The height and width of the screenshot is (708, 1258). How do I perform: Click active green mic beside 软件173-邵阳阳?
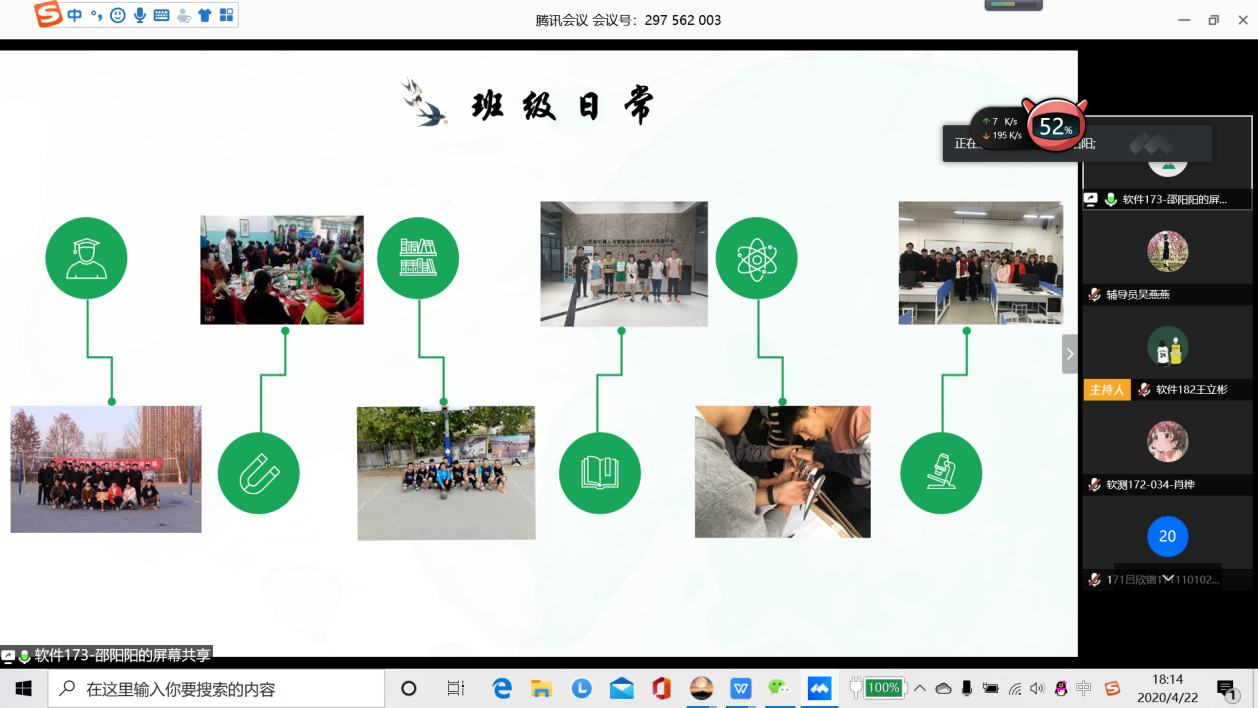tap(1110, 200)
